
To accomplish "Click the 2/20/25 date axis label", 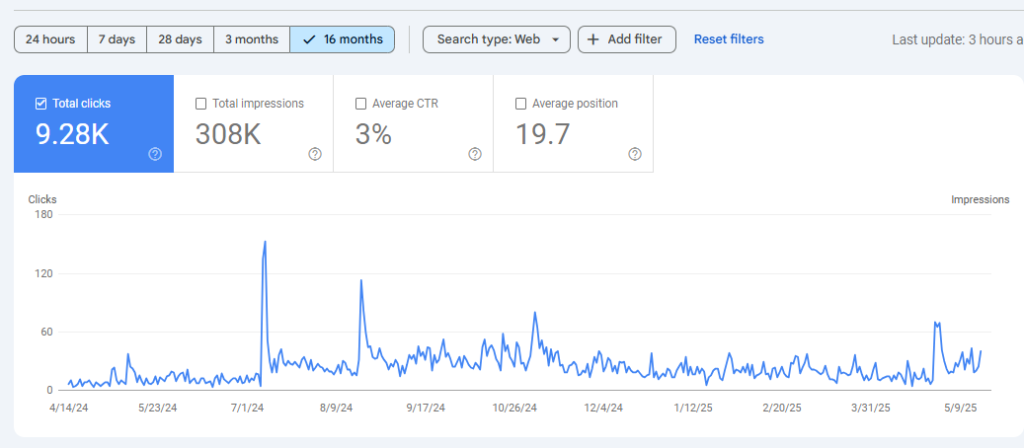I will point(782,408).
